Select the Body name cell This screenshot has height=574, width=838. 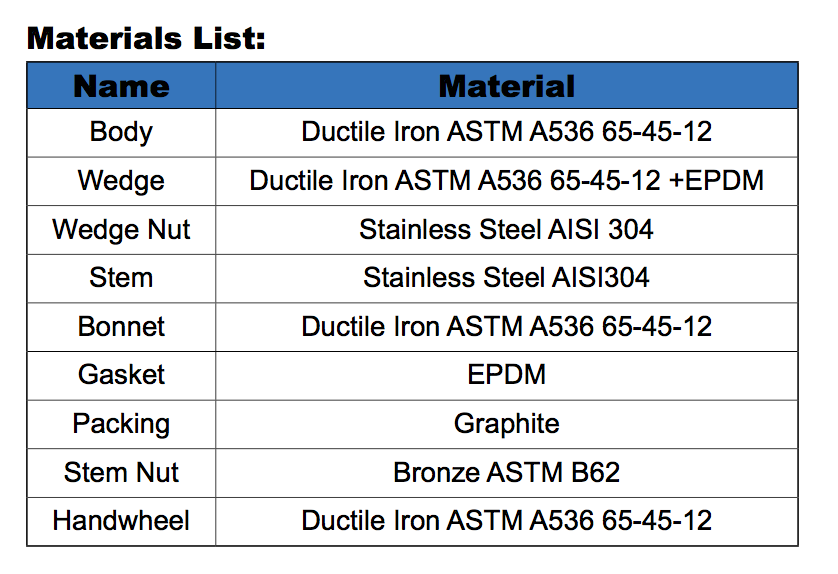click(x=121, y=132)
